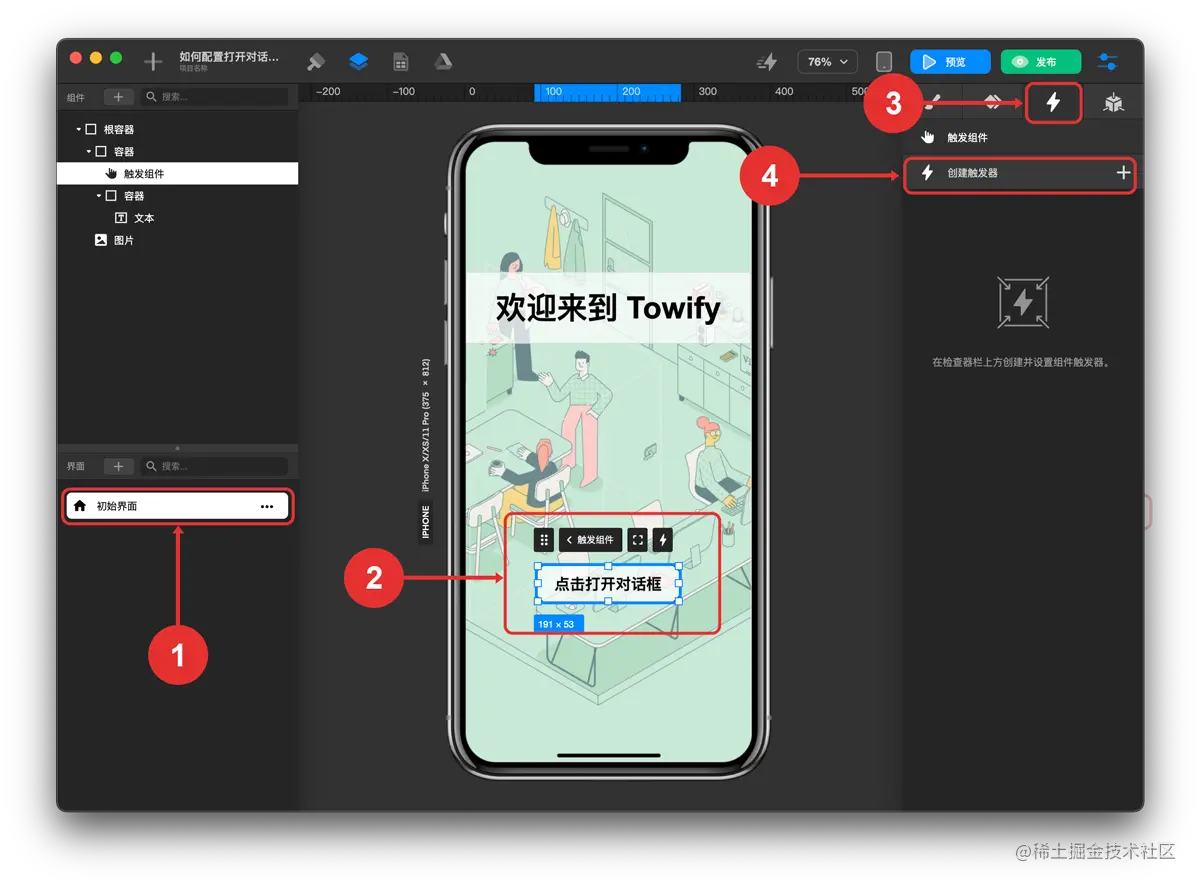Viewport: 1200px width, 886px height.
Task: Click the lightning list icon left of zoom
Action: point(767,62)
